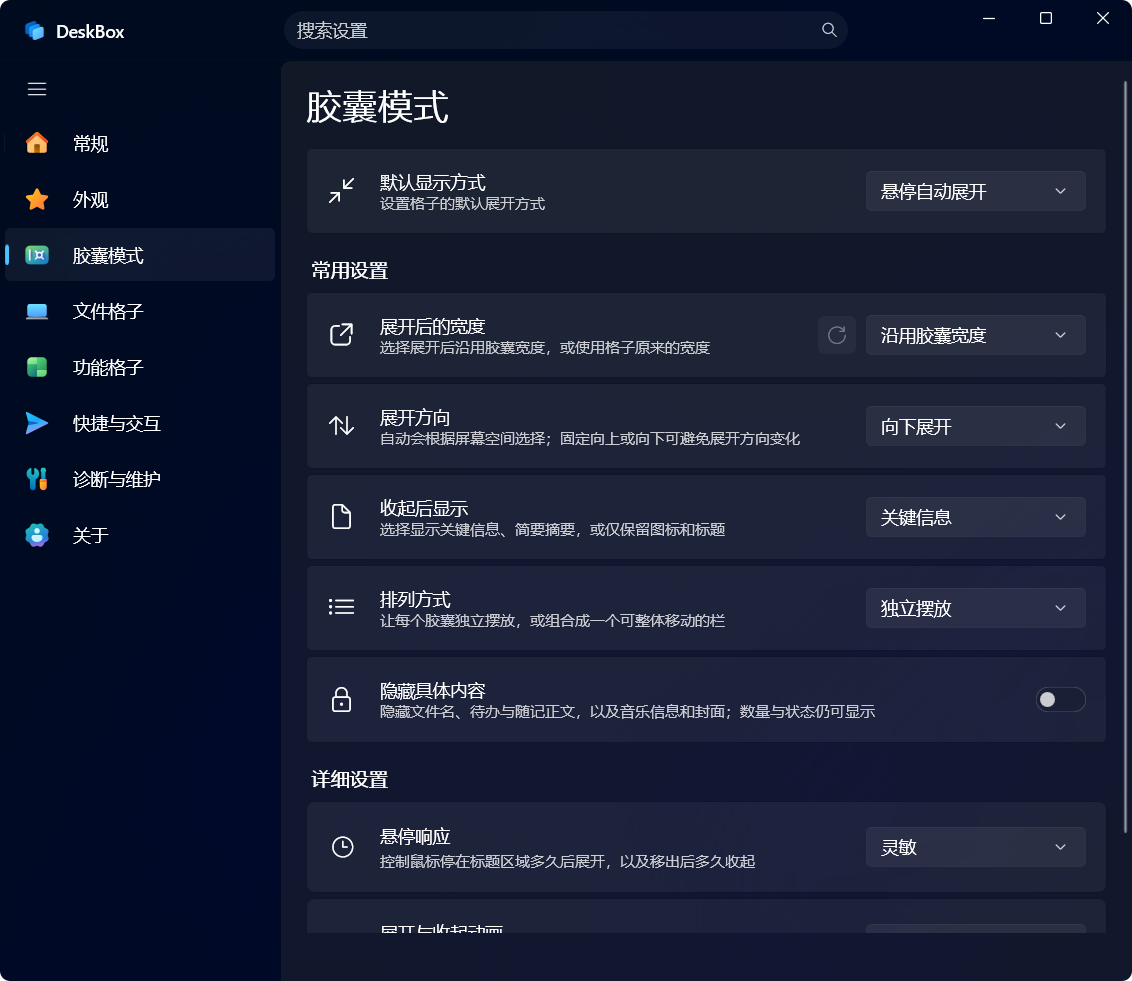
Task: Click the green grid icon beside 功能格子
Action: [x=37, y=367]
